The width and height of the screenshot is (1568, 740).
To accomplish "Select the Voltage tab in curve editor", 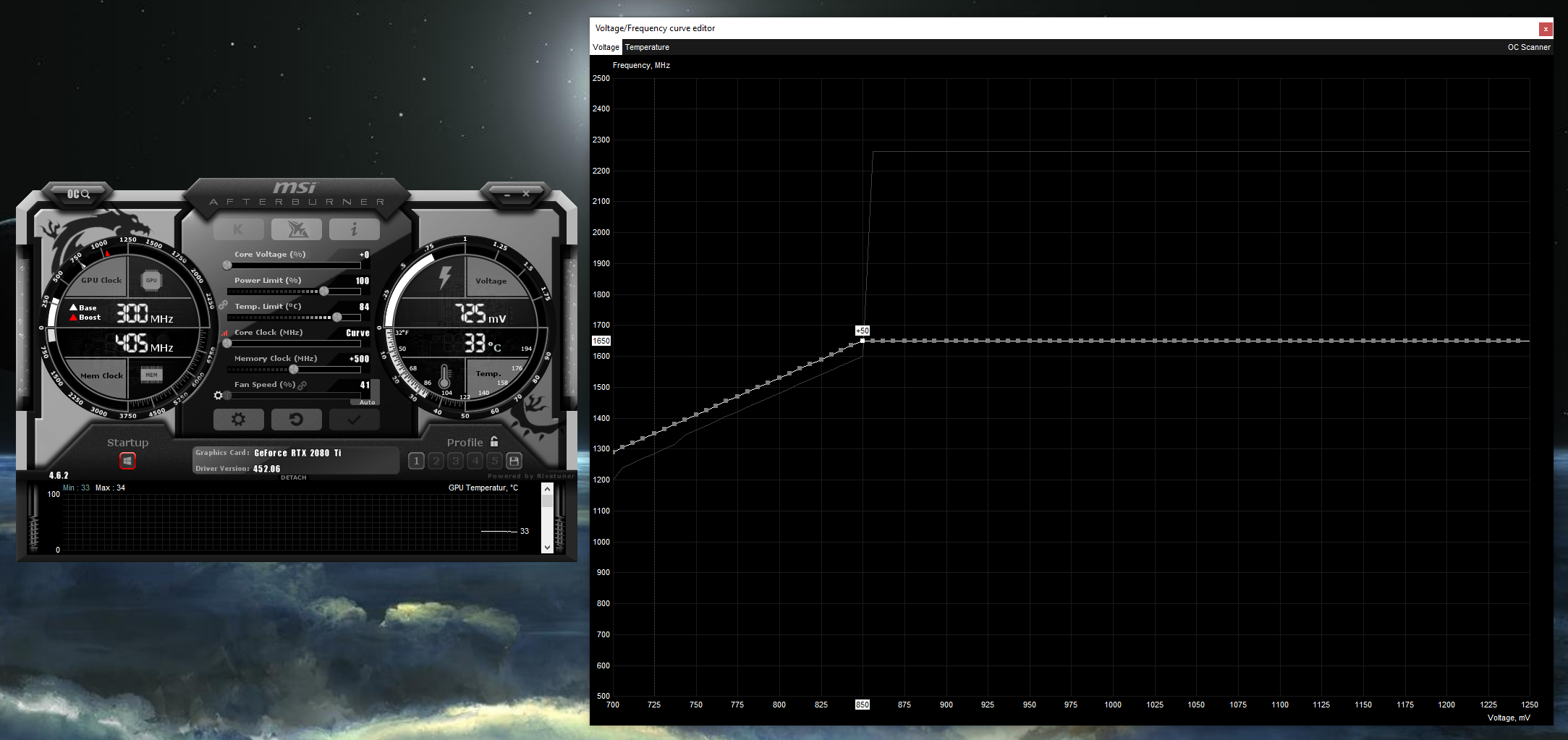I will tap(605, 46).
